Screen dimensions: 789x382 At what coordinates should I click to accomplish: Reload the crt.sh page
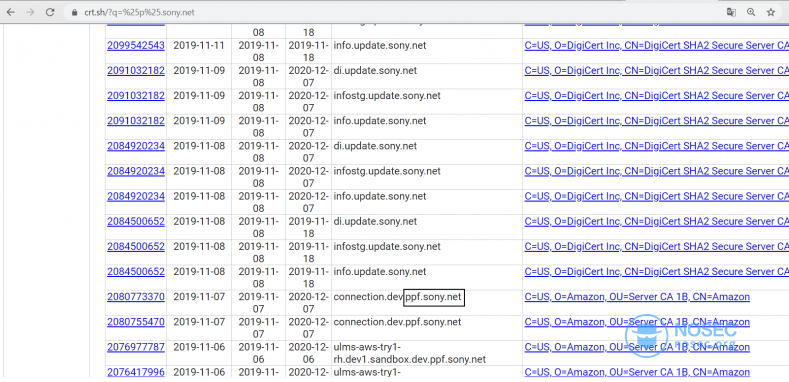(50, 13)
